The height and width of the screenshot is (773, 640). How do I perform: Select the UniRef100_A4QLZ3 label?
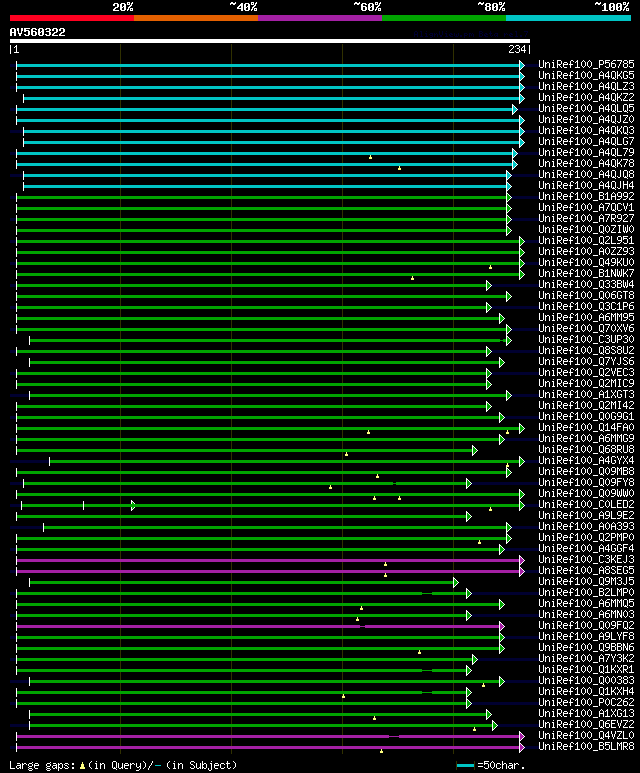[586, 86]
